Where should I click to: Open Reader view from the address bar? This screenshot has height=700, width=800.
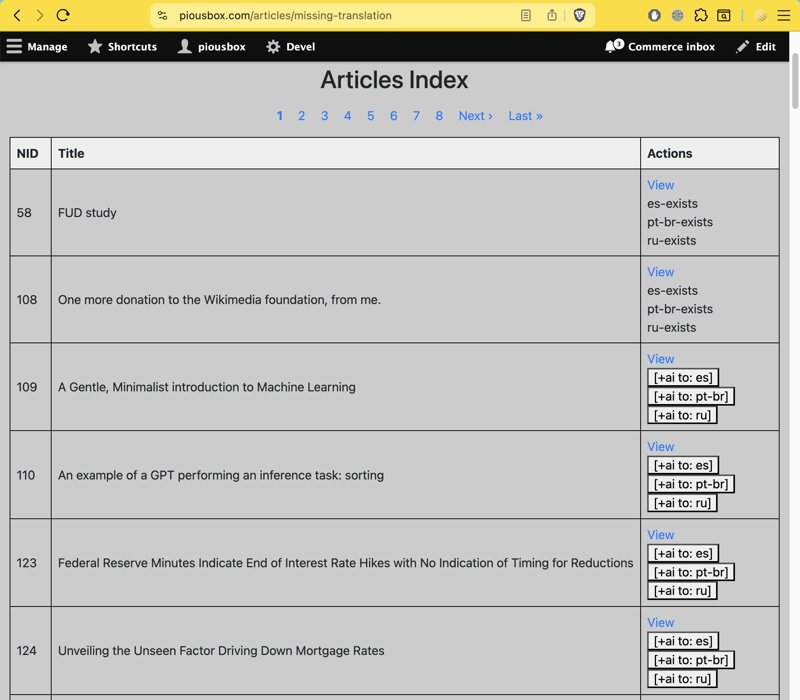tap(527, 15)
